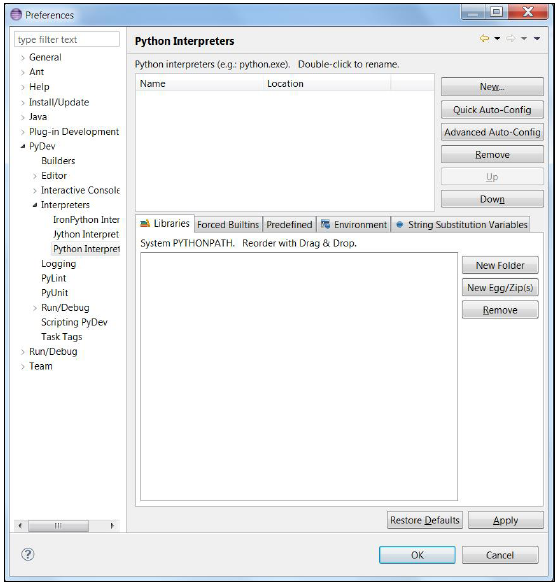558x587 pixels.
Task: Expand the General tree node
Action: pos(23,58)
